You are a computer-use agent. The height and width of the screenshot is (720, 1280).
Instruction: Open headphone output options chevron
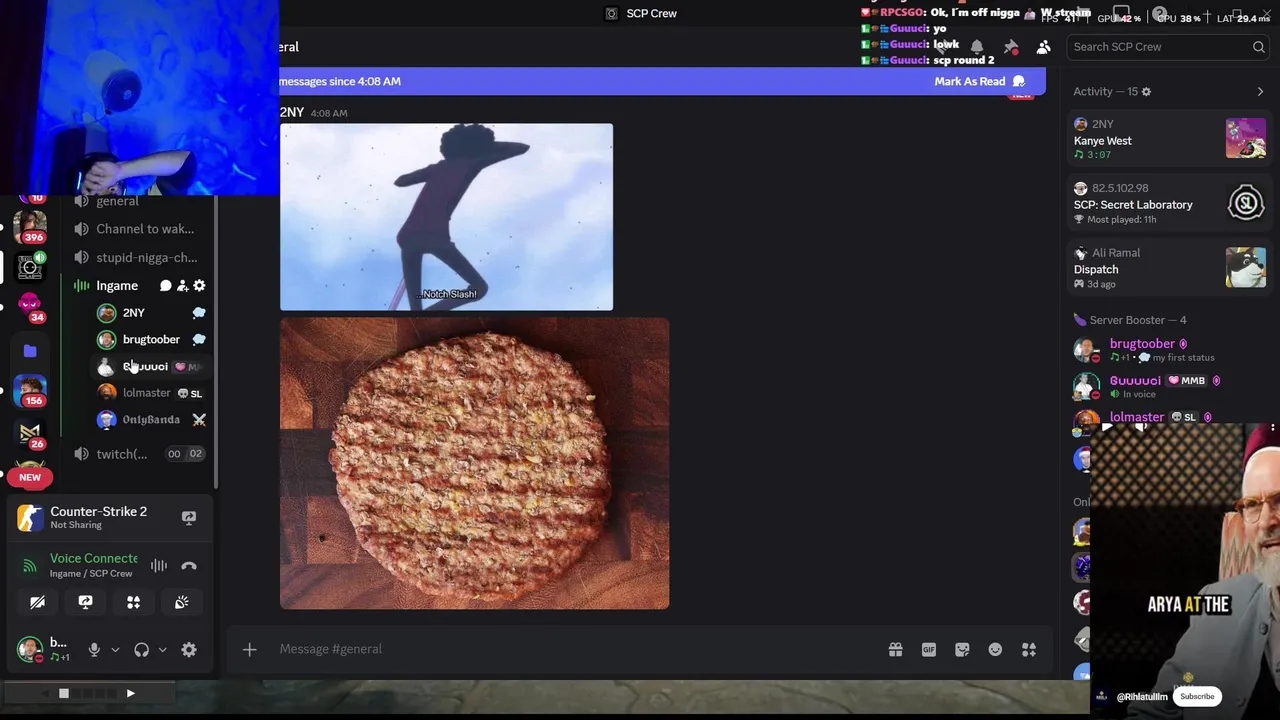pyautogui.click(x=162, y=650)
